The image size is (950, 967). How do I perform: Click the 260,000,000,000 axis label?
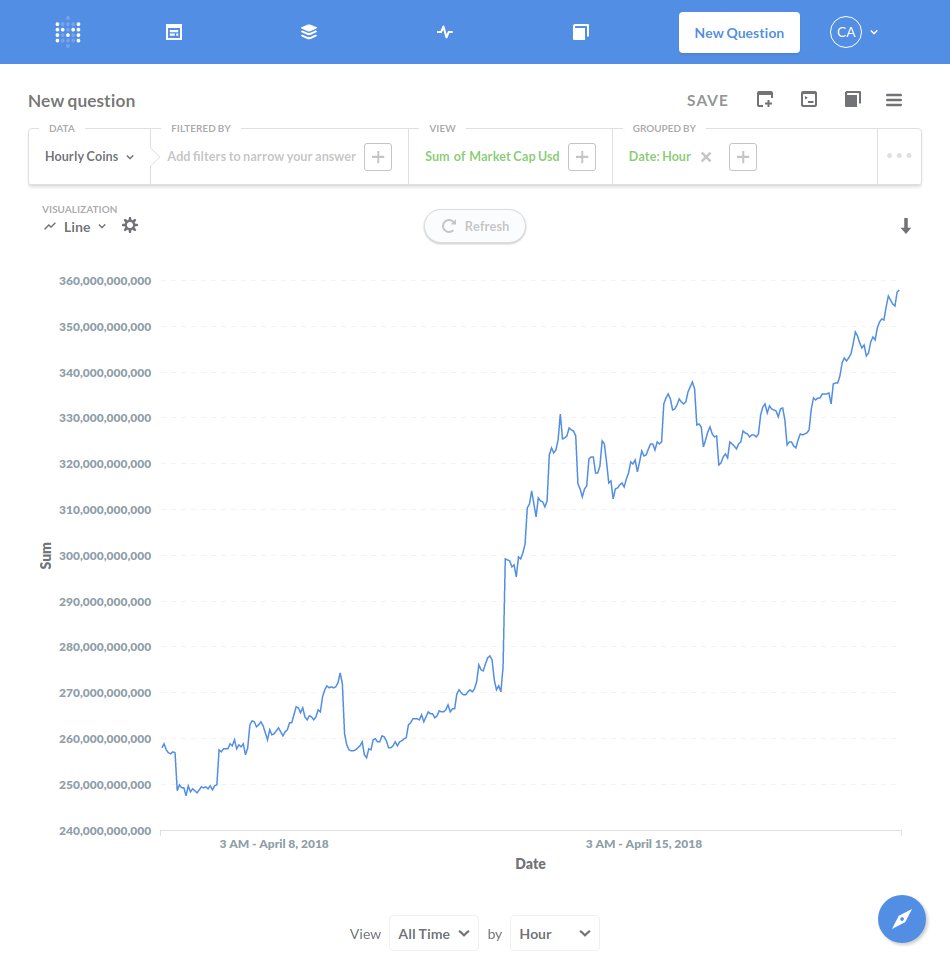(105, 739)
